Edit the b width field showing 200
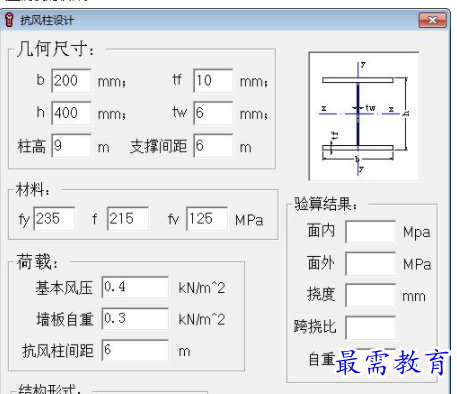This screenshot has height=394, width=457. (71, 81)
